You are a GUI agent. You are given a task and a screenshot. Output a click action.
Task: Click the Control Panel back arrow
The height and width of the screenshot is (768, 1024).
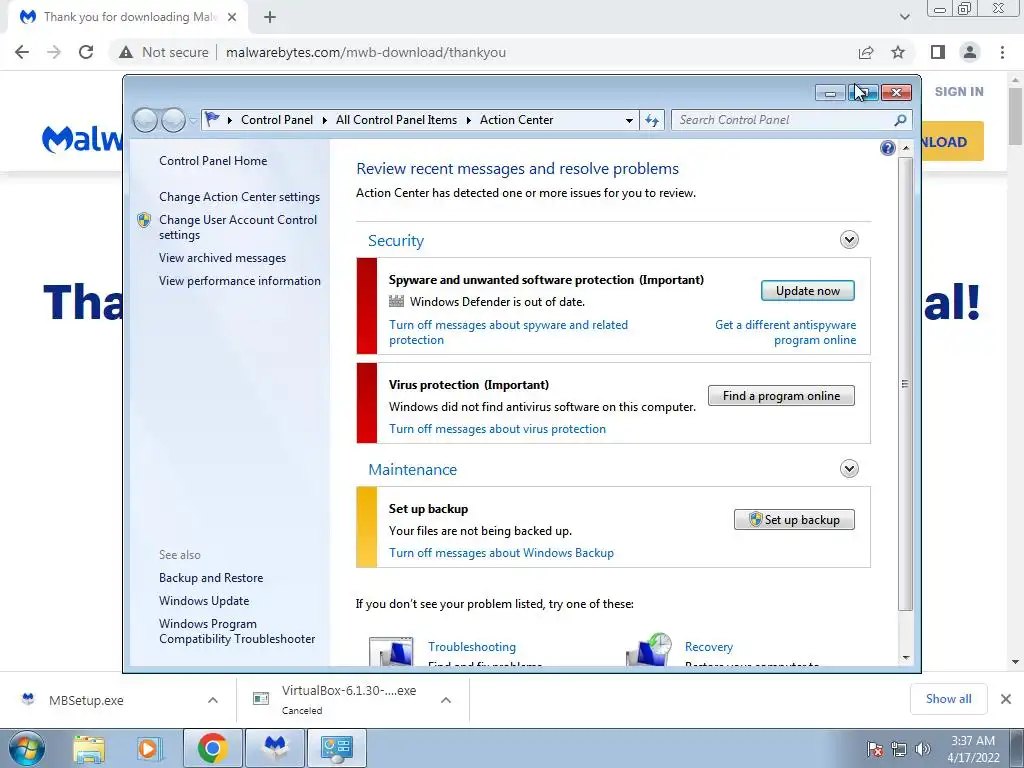[x=145, y=120]
